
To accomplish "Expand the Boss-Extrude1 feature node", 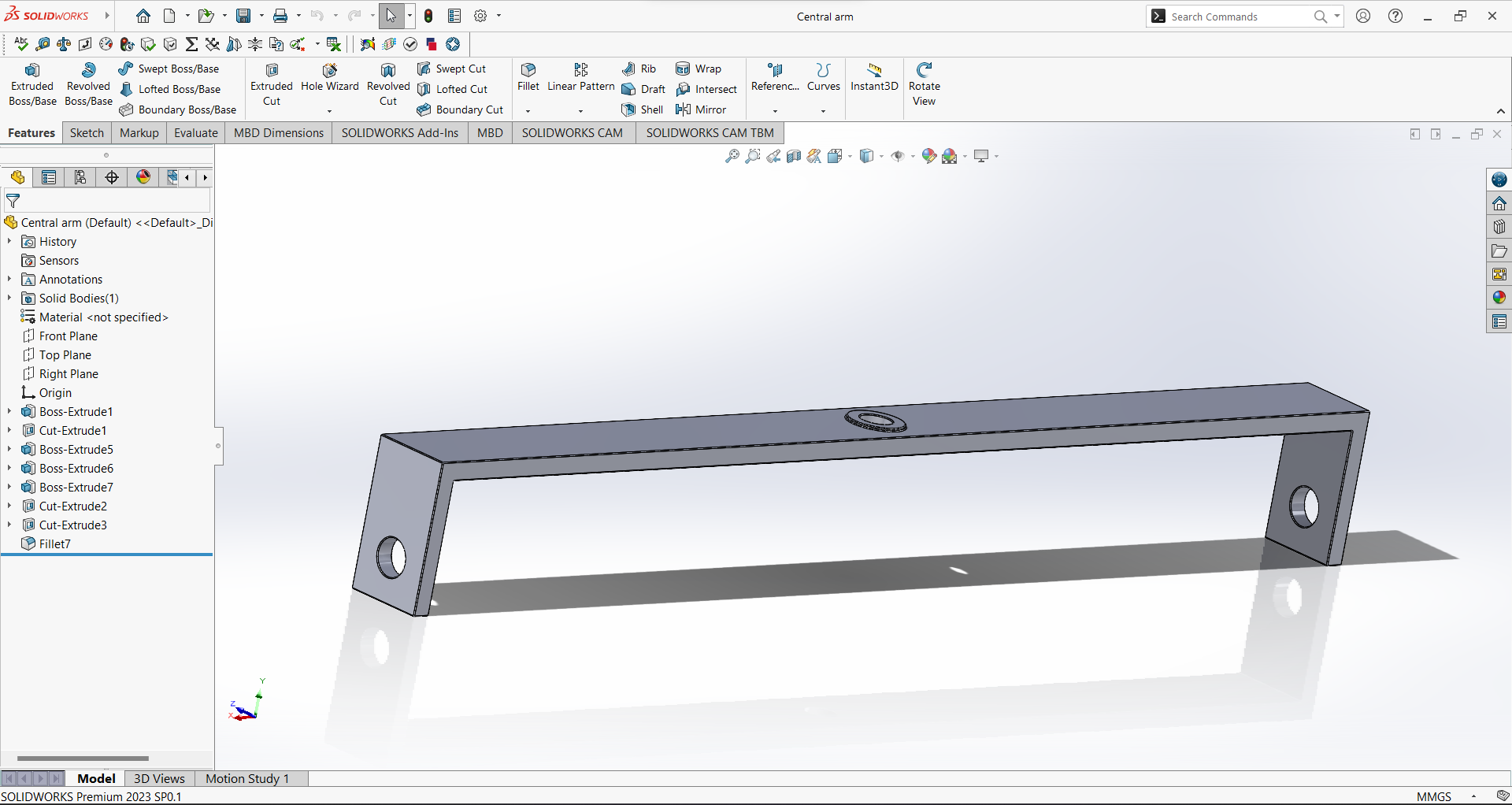I will 9,411.
